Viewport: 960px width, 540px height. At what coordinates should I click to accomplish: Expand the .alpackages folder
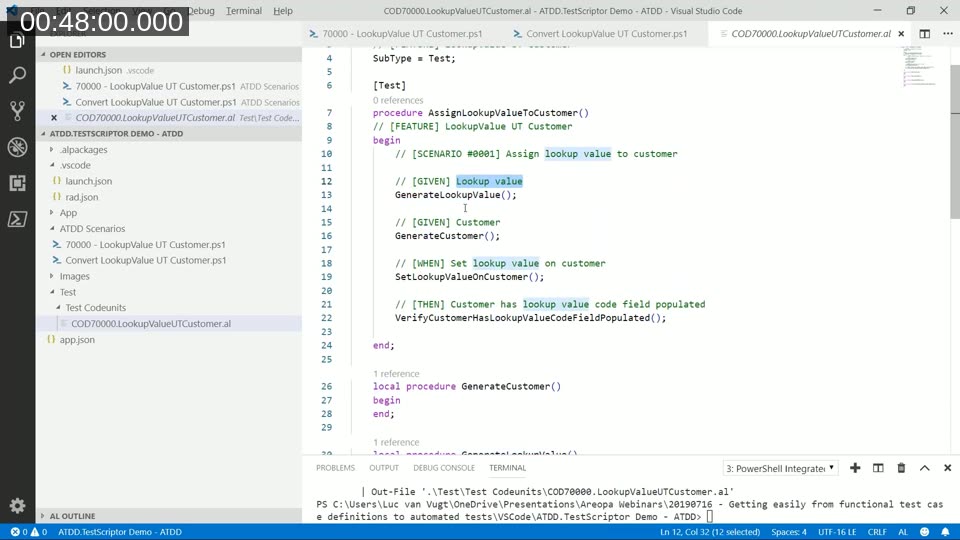pos(52,149)
